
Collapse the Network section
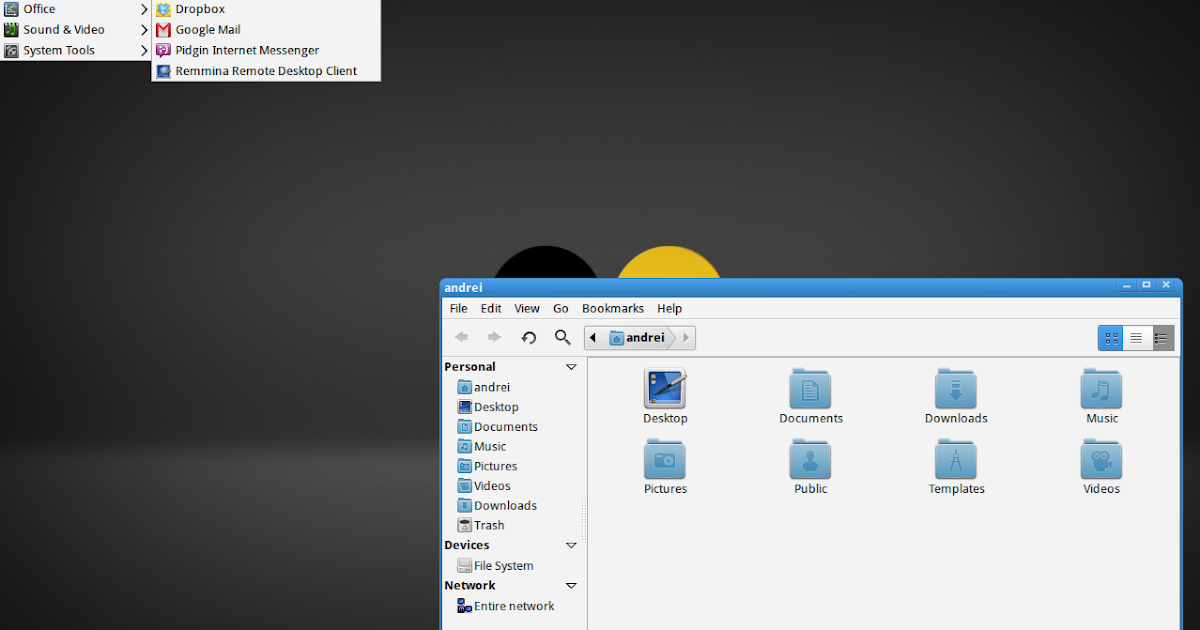click(x=571, y=585)
